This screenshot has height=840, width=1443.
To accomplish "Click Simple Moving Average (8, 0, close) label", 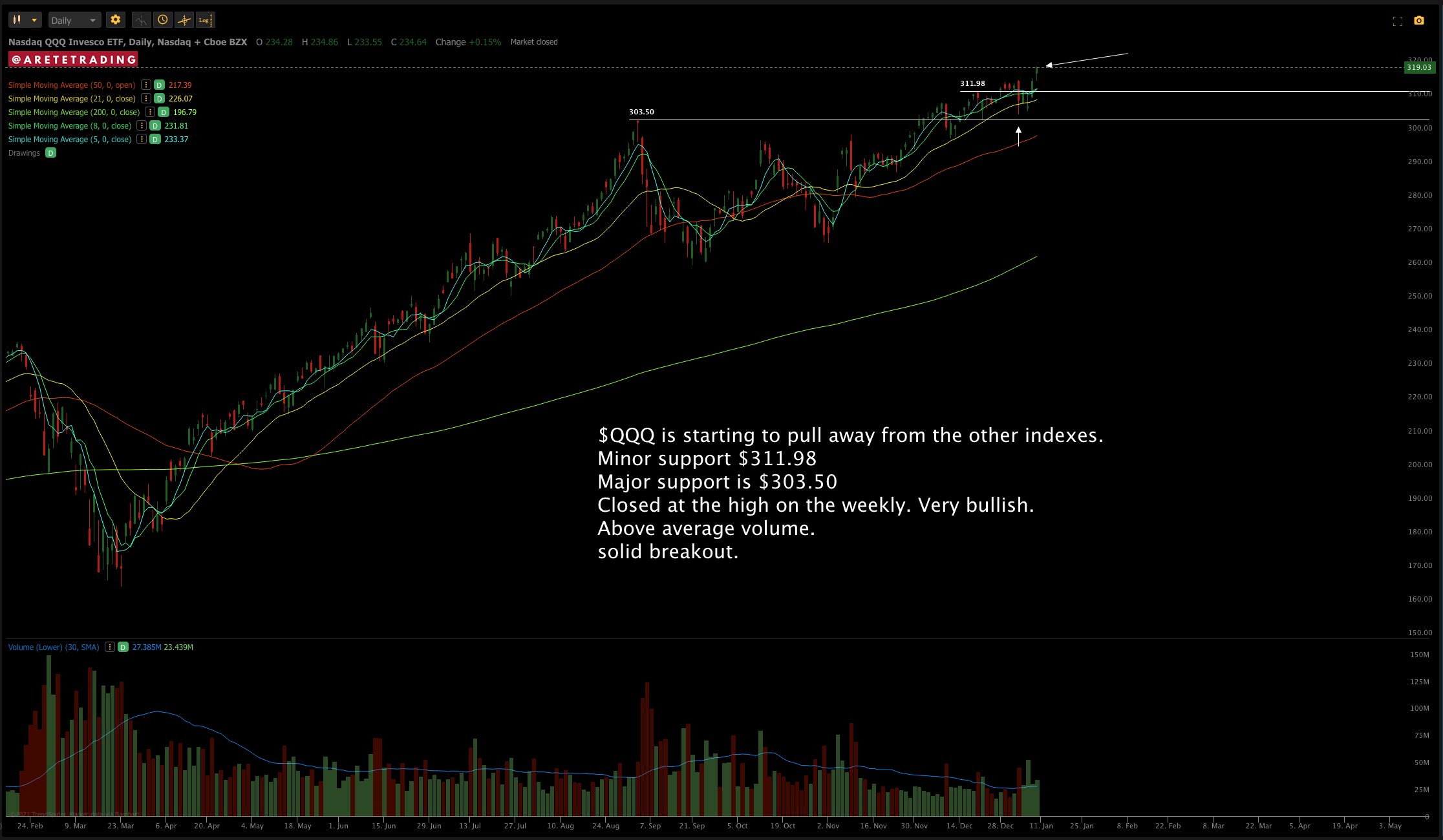I will click(70, 125).
